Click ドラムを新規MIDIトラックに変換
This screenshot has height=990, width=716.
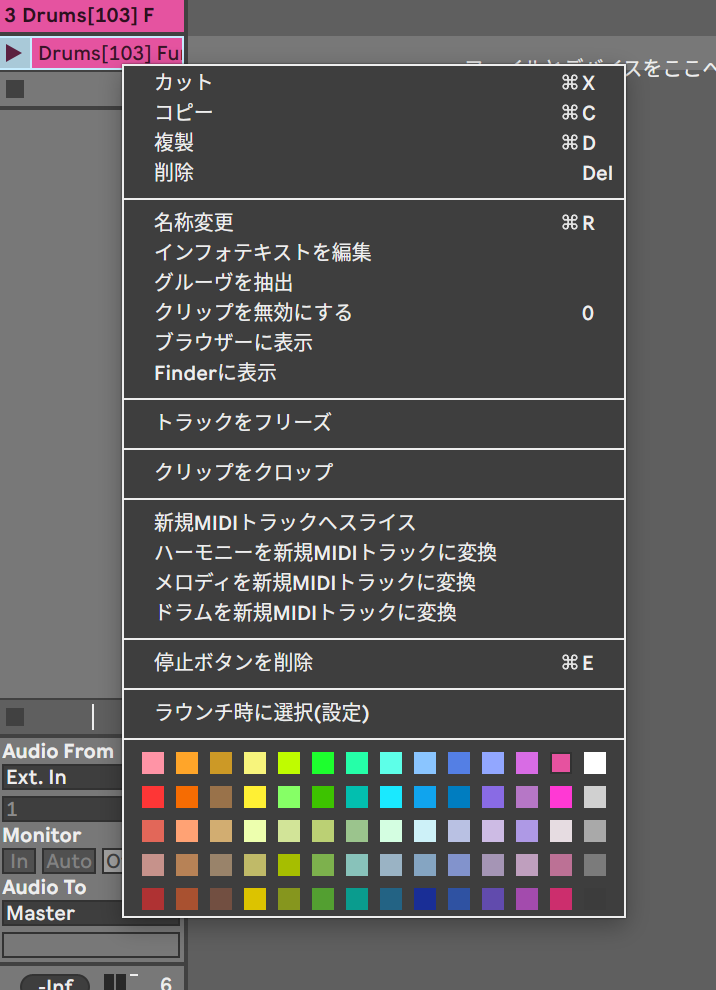[x=306, y=613]
